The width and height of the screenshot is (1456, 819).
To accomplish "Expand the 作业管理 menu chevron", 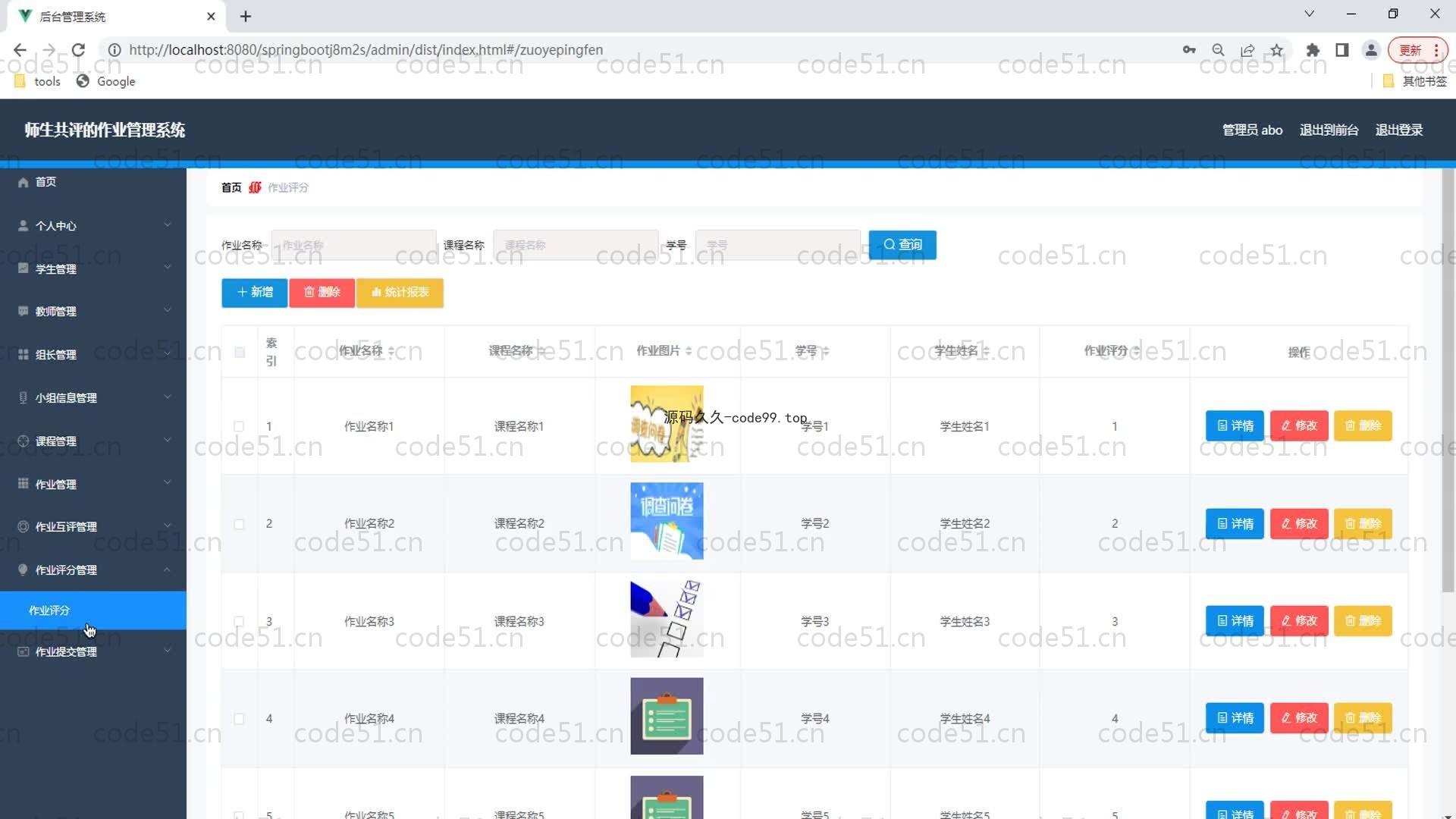I will coord(167,482).
